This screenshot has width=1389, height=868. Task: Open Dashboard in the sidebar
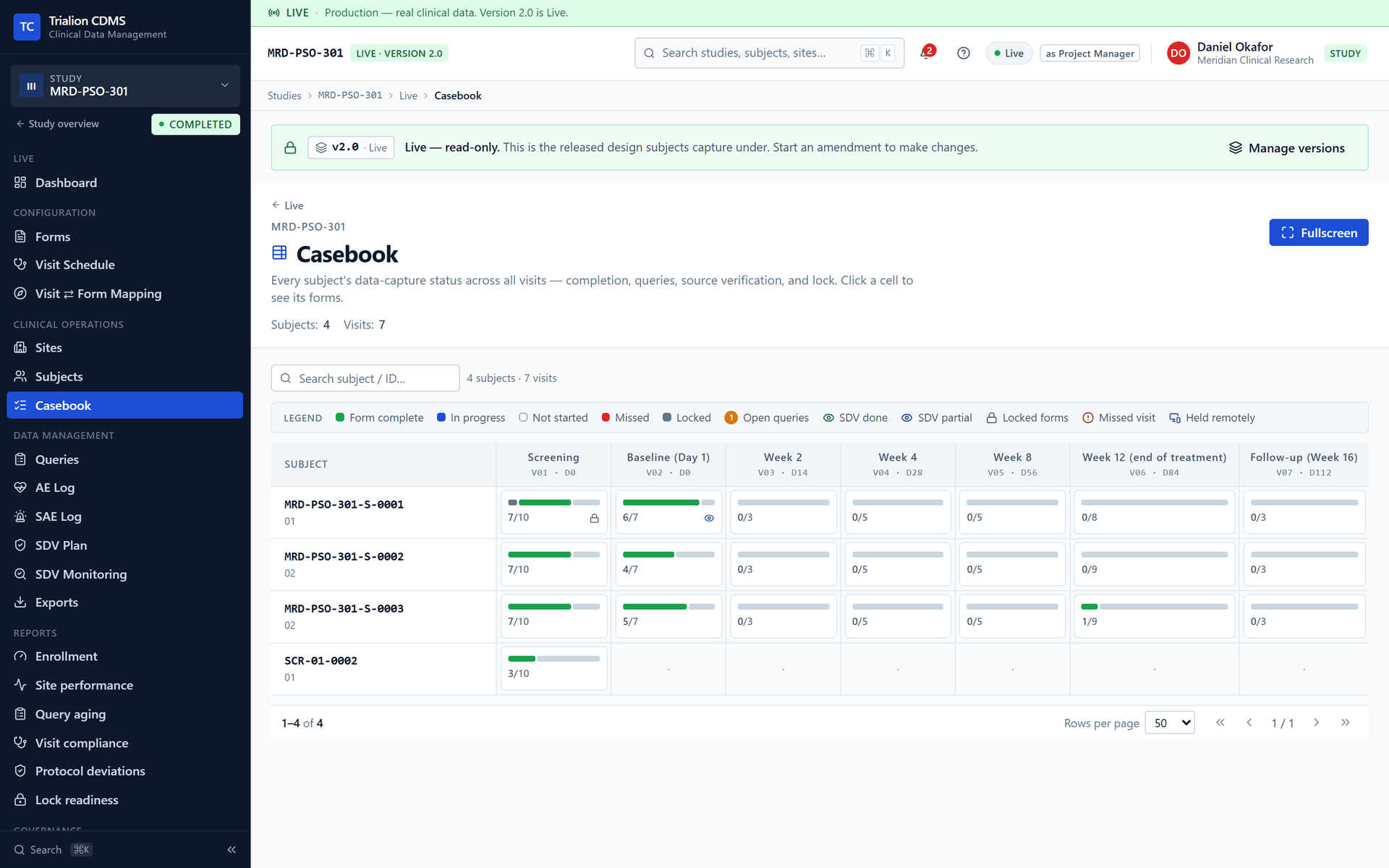[125, 183]
